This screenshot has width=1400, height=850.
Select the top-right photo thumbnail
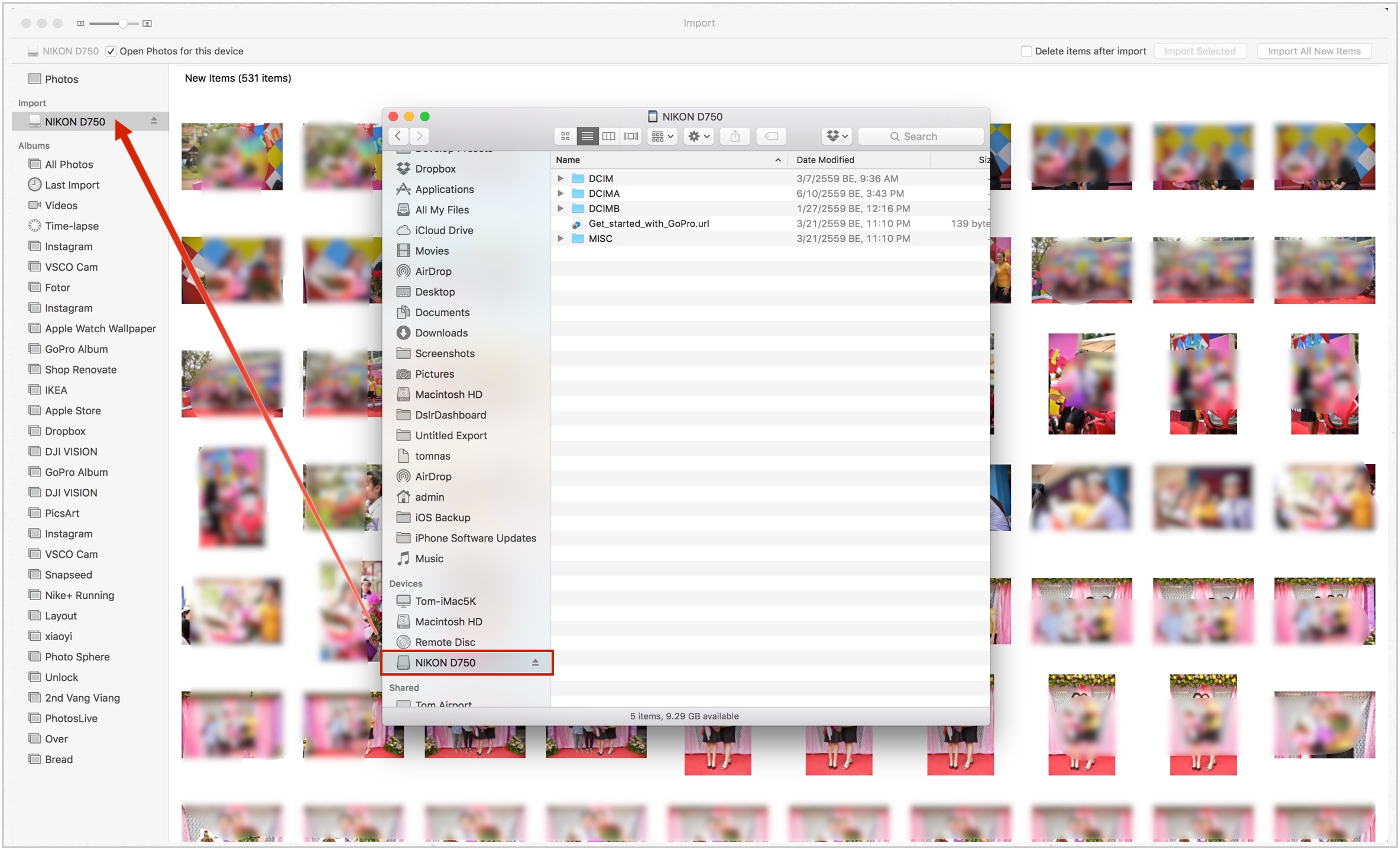tap(1324, 157)
